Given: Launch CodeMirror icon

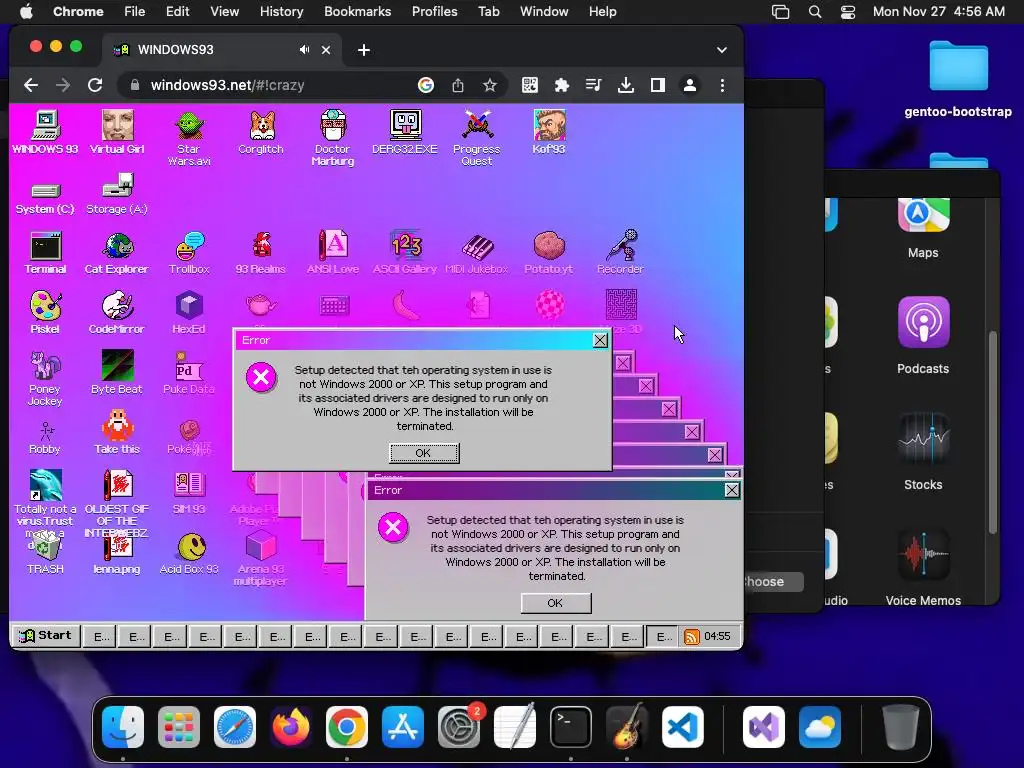Looking at the screenshot, I should (117, 313).
